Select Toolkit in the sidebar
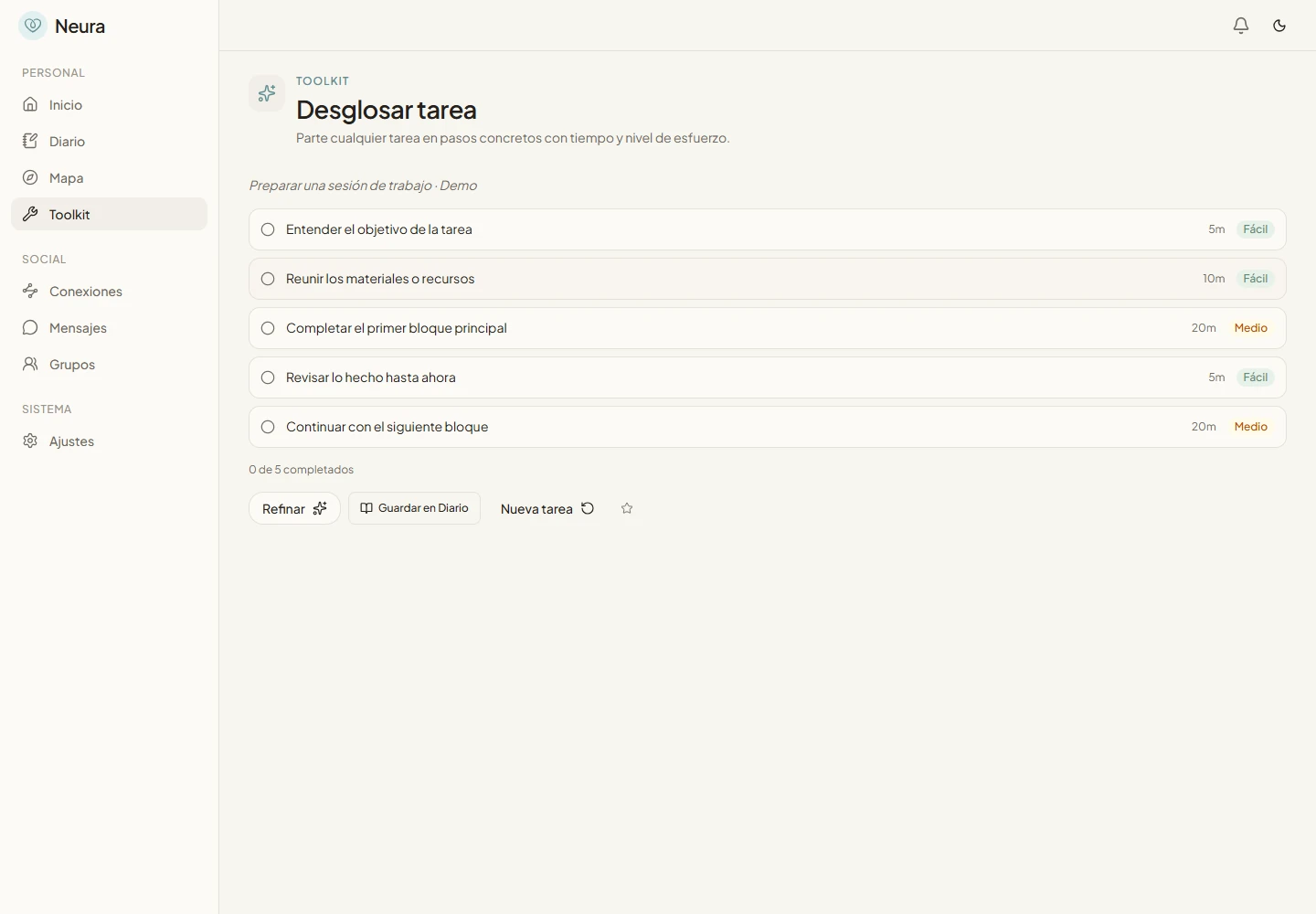The height and width of the screenshot is (914, 1316). click(x=110, y=214)
